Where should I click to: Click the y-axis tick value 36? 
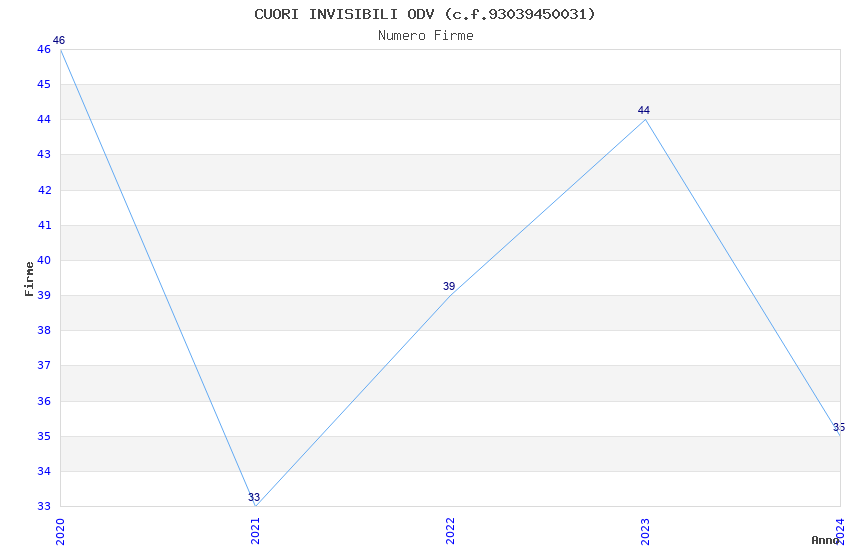[x=44, y=401]
